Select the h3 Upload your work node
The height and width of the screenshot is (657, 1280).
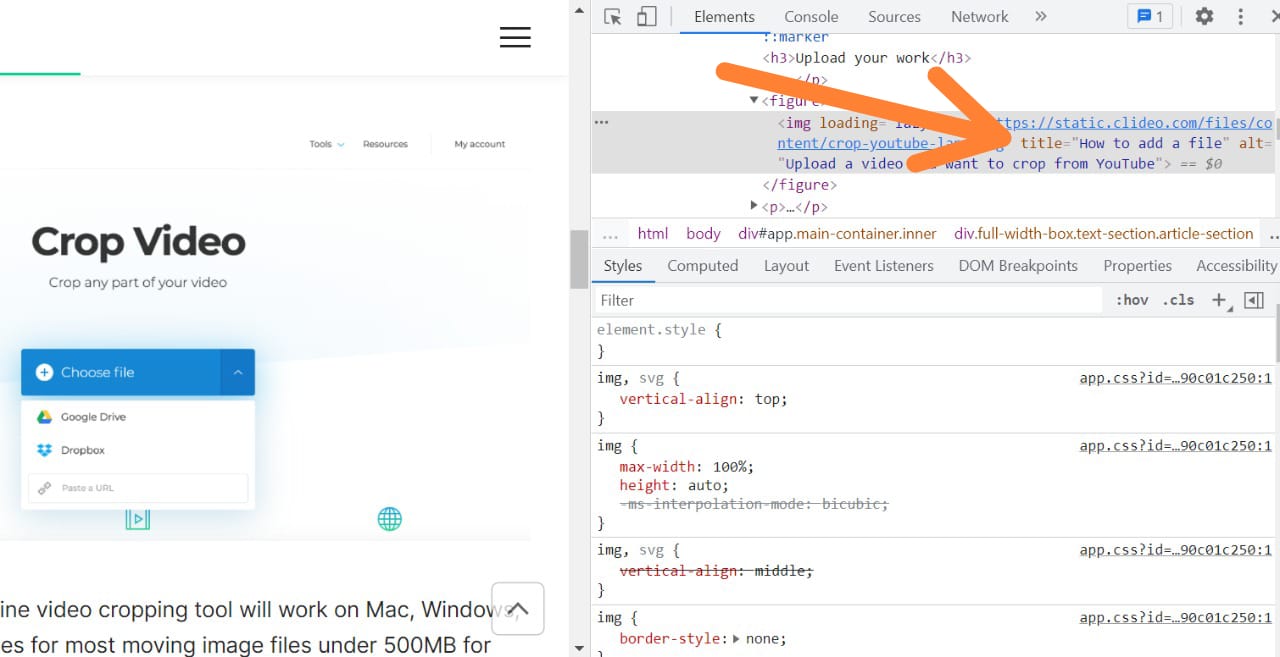tap(867, 58)
